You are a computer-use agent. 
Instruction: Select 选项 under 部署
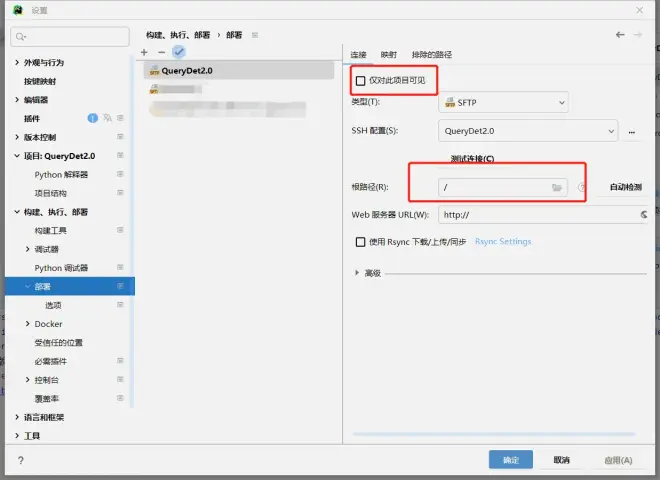[53, 305]
